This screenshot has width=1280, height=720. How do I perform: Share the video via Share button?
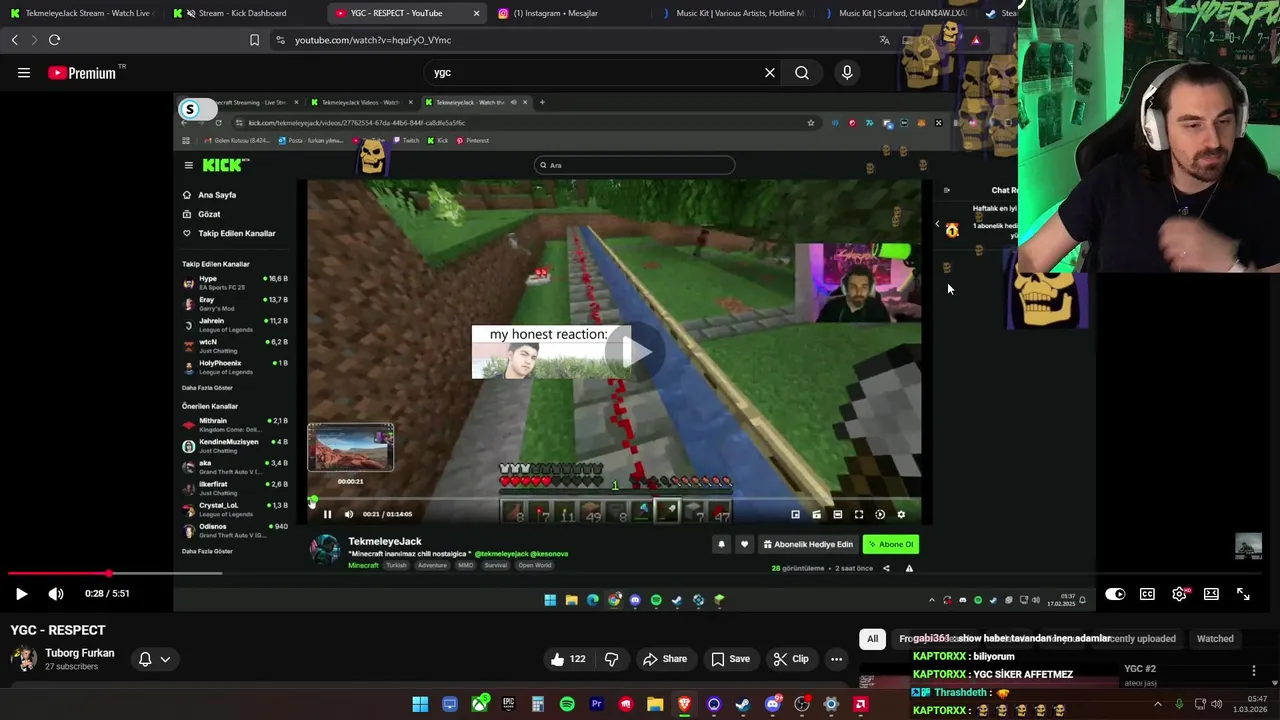pos(665,659)
